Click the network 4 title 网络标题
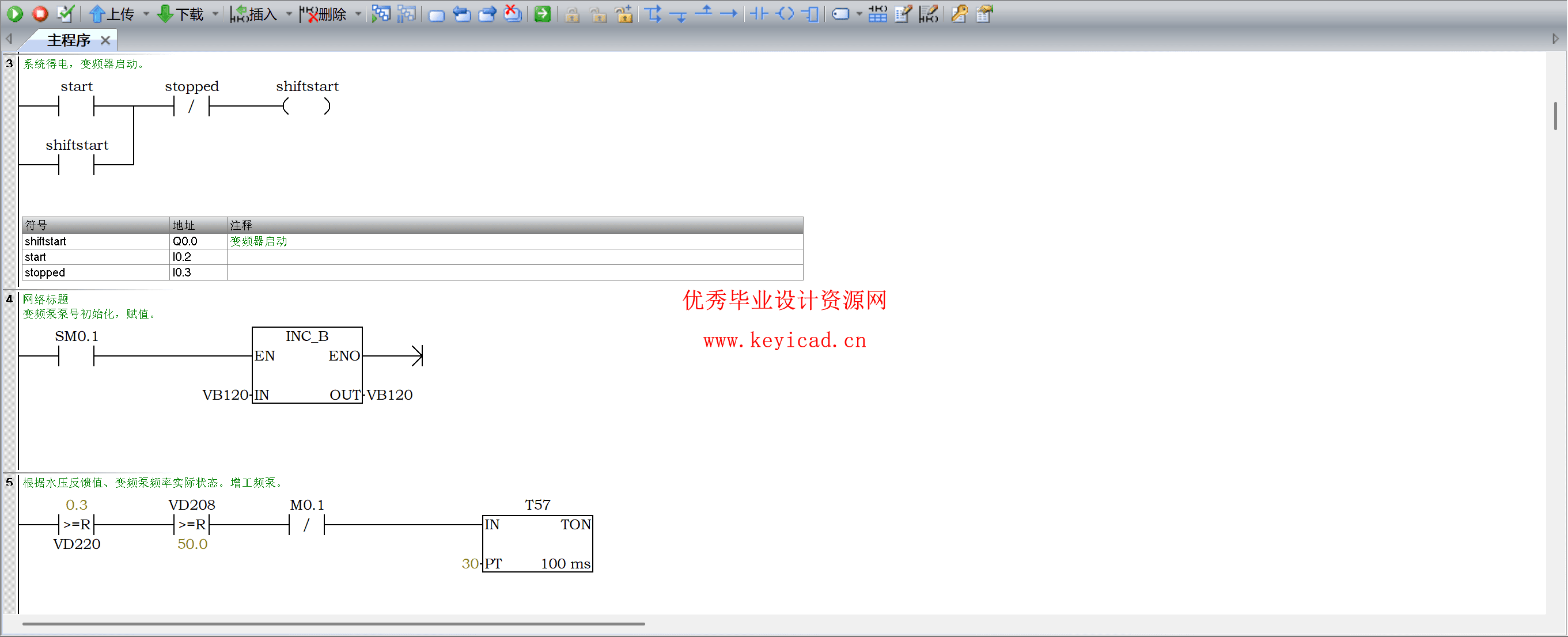The width and height of the screenshot is (1568, 637). (46, 299)
